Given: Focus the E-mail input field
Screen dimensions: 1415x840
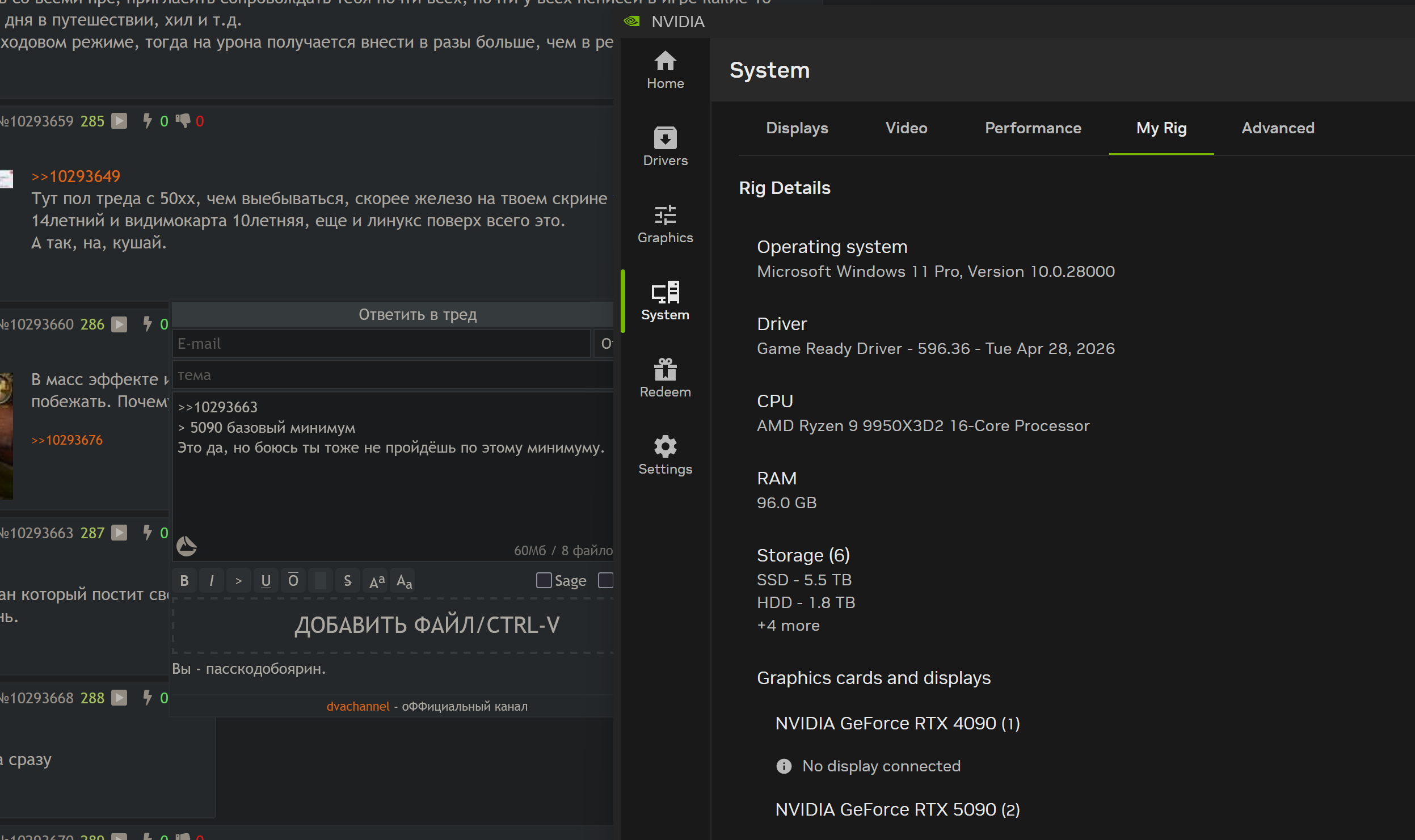Looking at the screenshot, I should (381, 344).
